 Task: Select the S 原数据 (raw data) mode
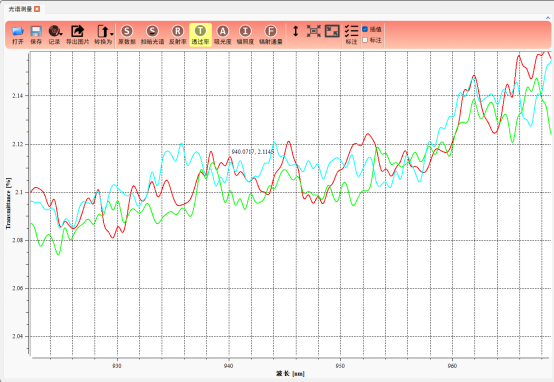coord(127,35)
